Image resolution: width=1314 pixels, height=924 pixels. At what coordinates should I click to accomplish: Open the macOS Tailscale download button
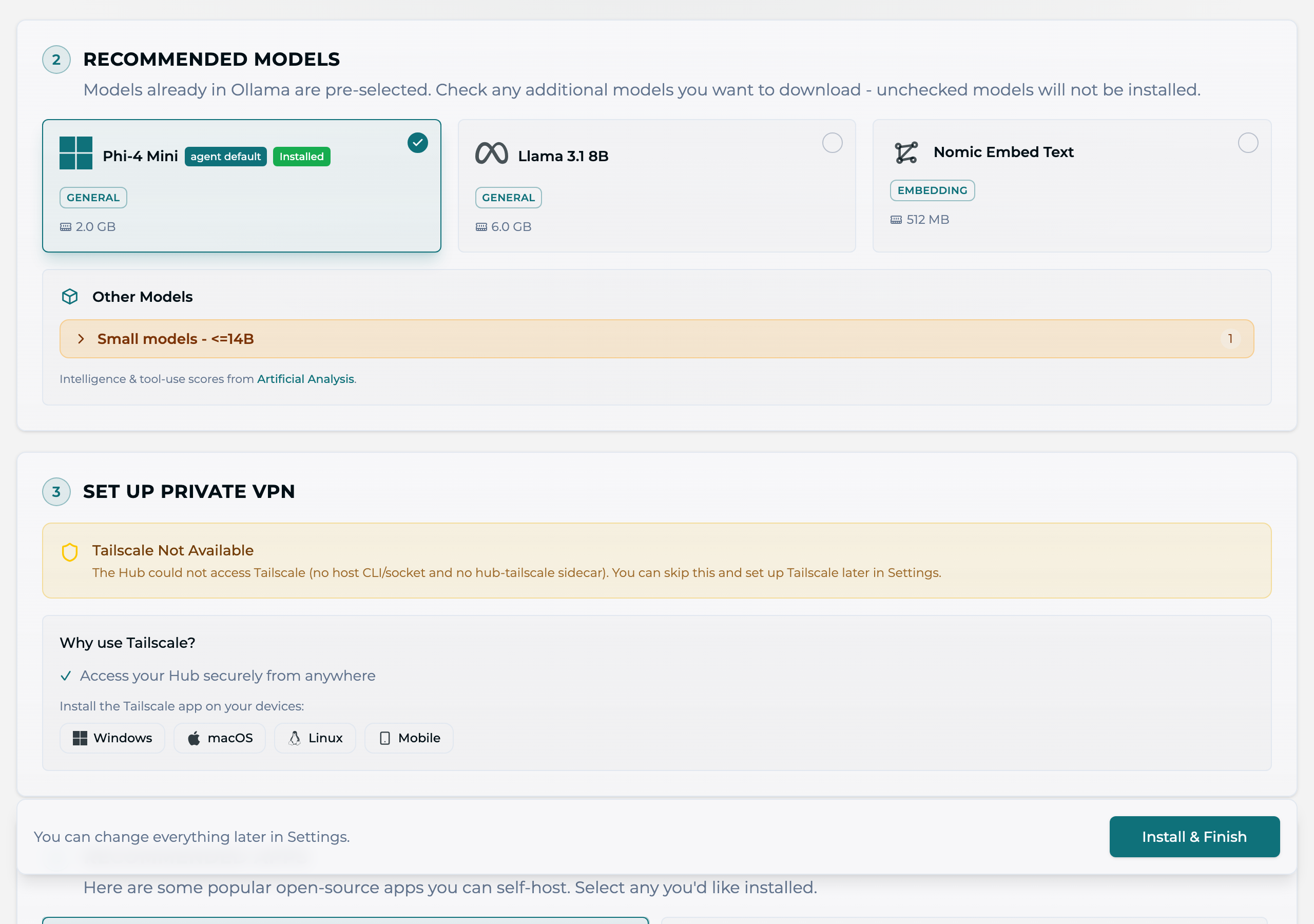point(220,738)
